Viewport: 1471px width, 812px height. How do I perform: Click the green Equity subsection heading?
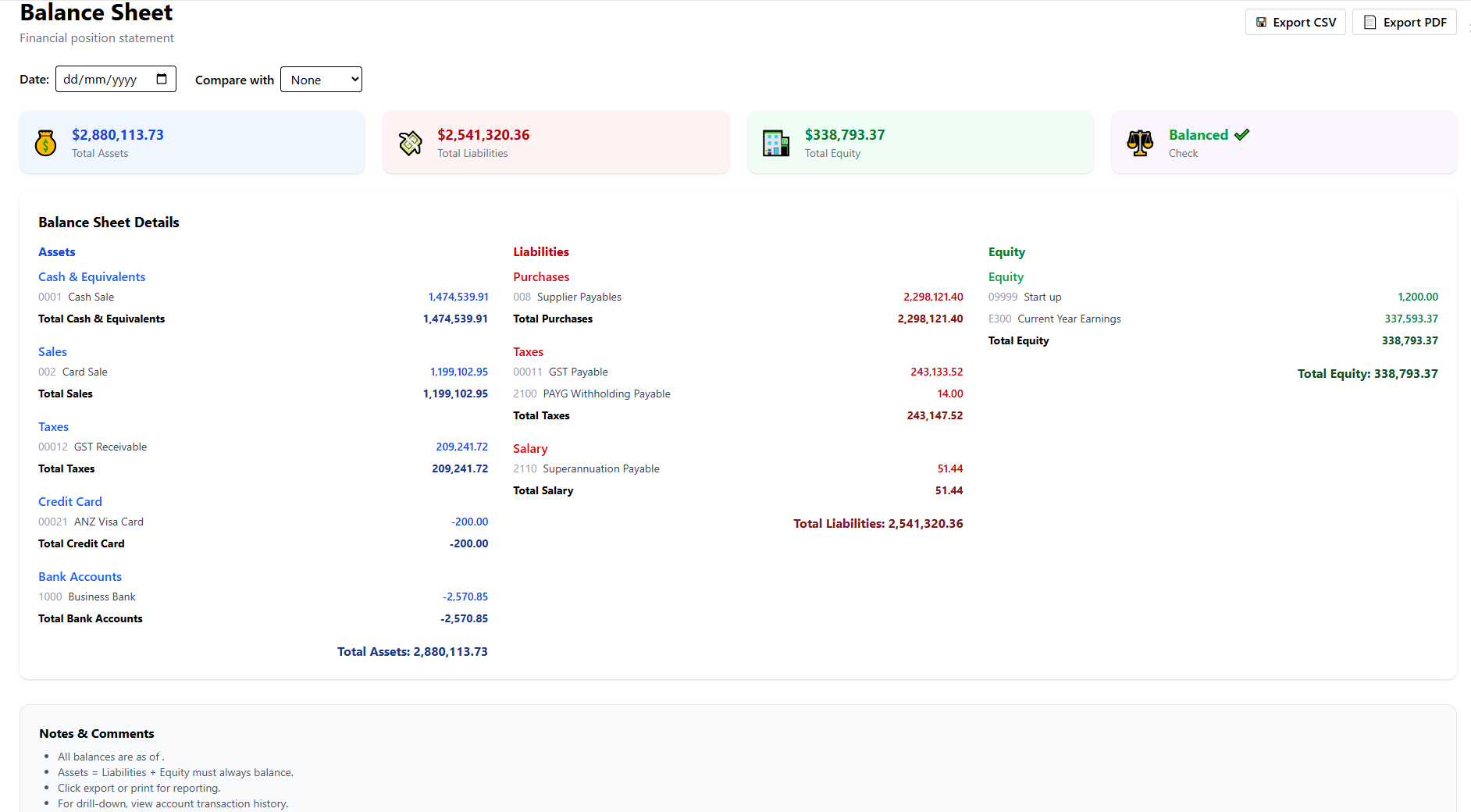click(x=1006, y=276)
